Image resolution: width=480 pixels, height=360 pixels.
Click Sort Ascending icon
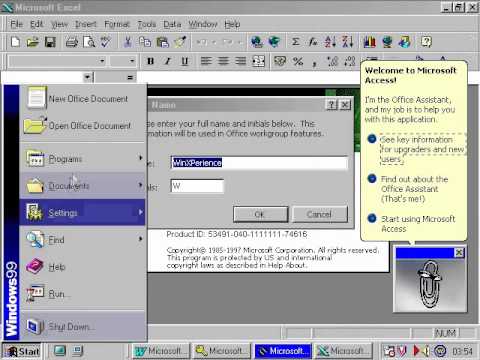pyautogui.click(x=330, y=42)
